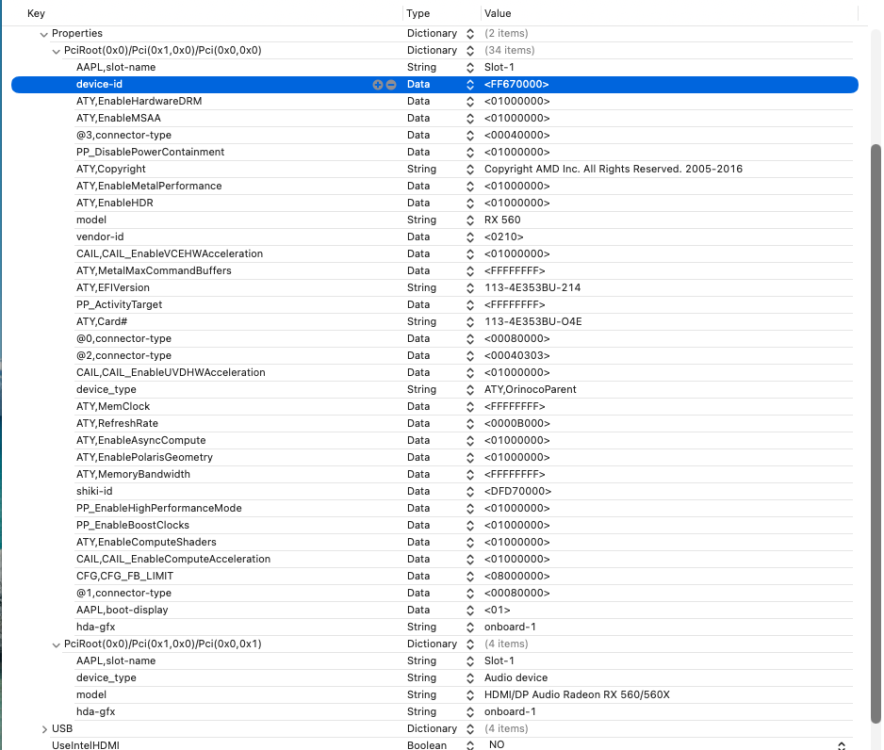884x750 pixels.
Task: Select ATY,MetalMaxCommandBuffers key
Action: click(x=154, y=271)
